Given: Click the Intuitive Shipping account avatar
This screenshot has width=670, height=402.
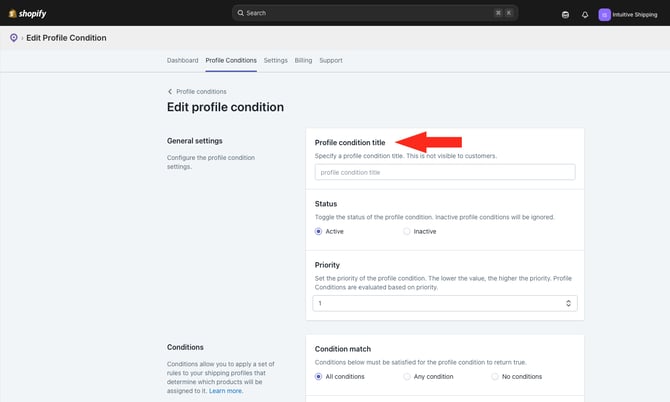Looking at the screenshot, I should 604,15.
